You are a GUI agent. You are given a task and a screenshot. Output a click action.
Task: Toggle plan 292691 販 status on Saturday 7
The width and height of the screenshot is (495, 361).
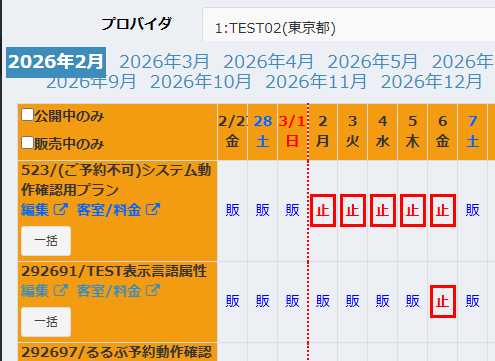pyautogui.click(x=473, y=301)
